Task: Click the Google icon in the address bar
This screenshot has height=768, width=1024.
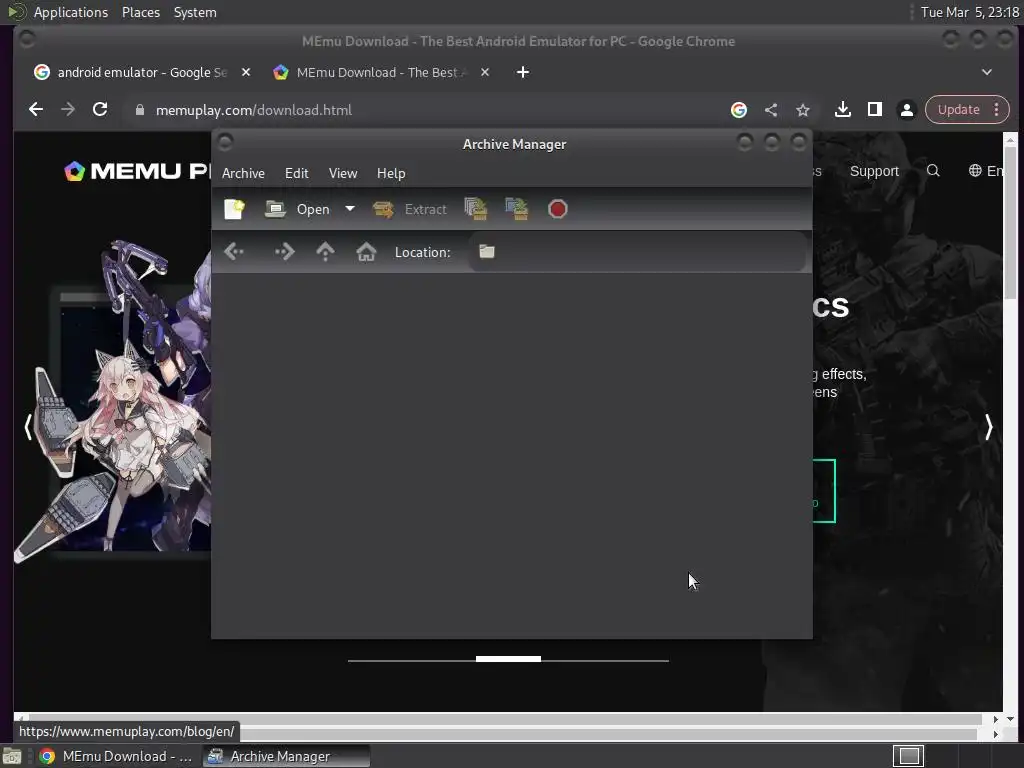Action: click(x=739, y=110)
